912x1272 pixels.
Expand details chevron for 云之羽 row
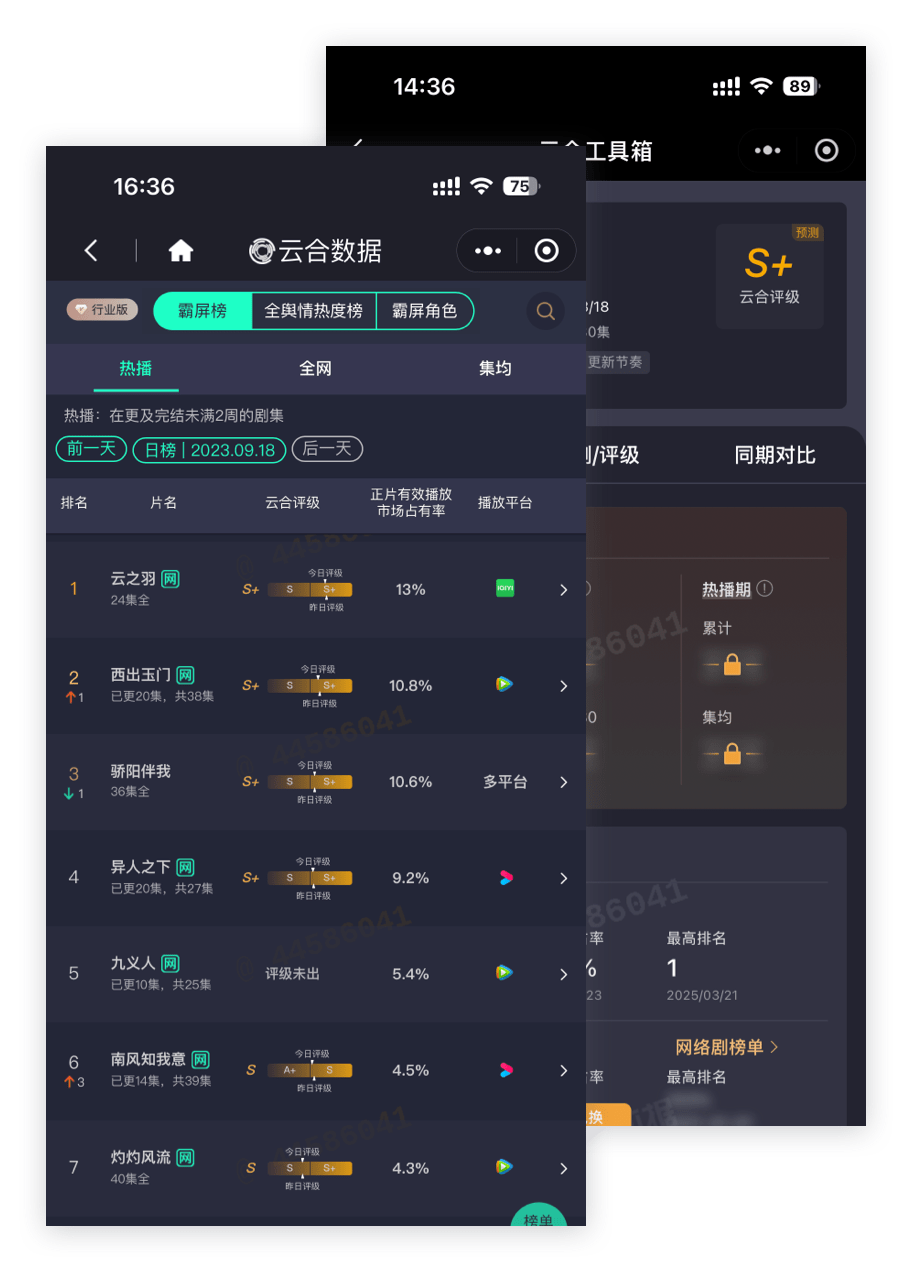tap(564, 590)
